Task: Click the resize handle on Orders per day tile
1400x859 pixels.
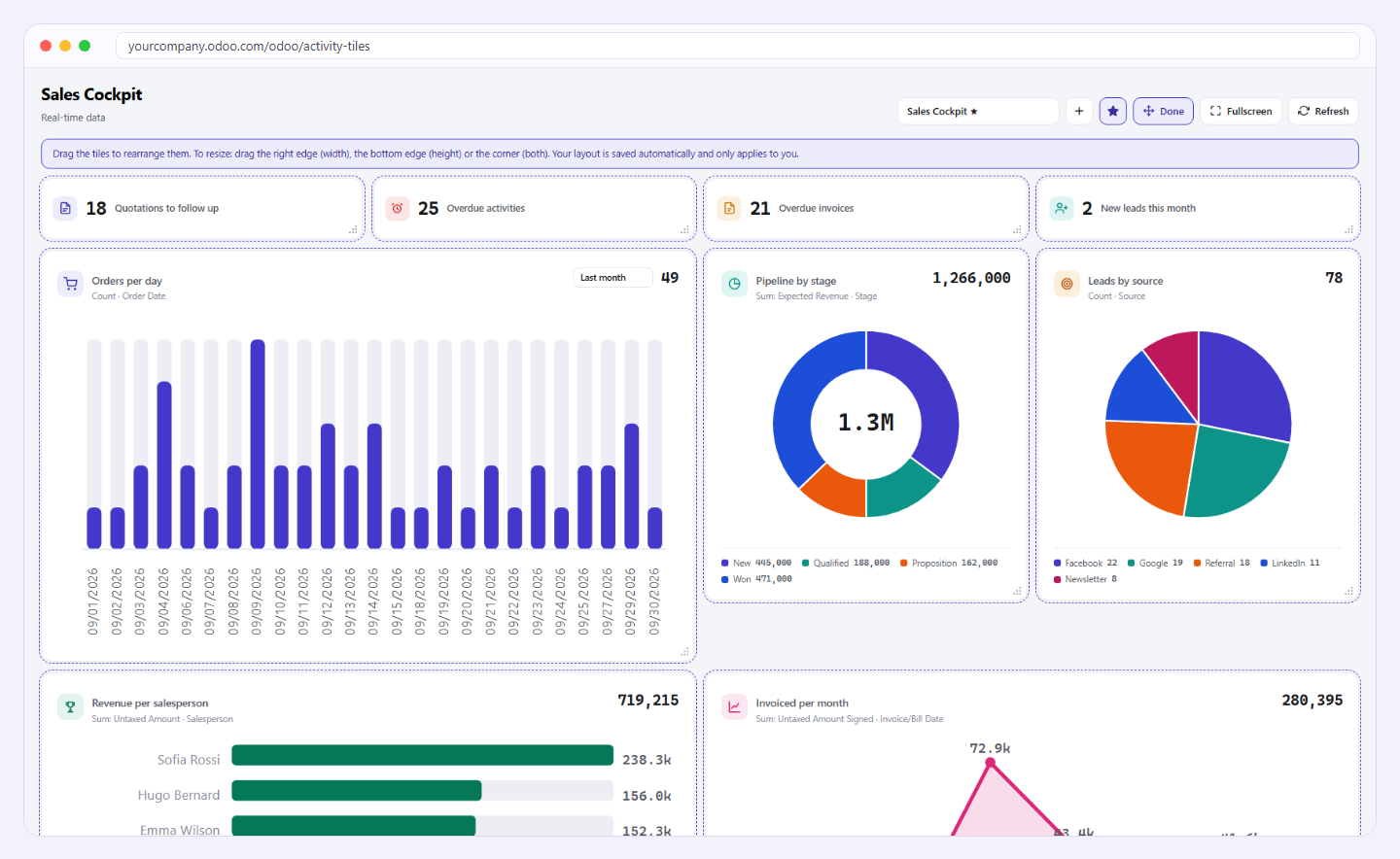Action: (x=684, y=652)
